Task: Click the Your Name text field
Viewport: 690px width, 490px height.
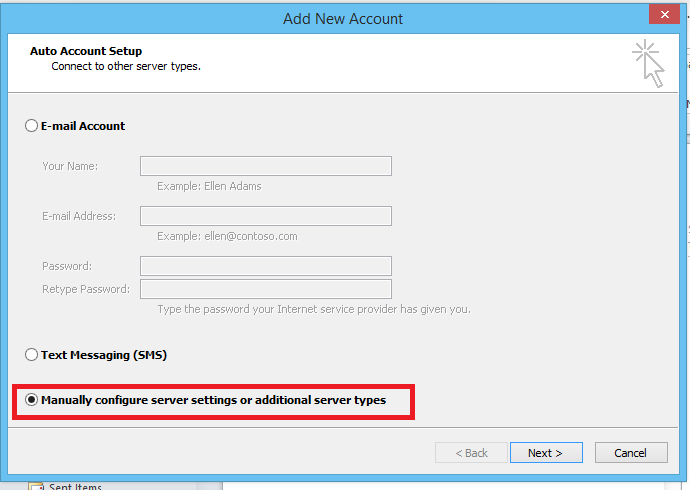Action: [x=266, y=166]
